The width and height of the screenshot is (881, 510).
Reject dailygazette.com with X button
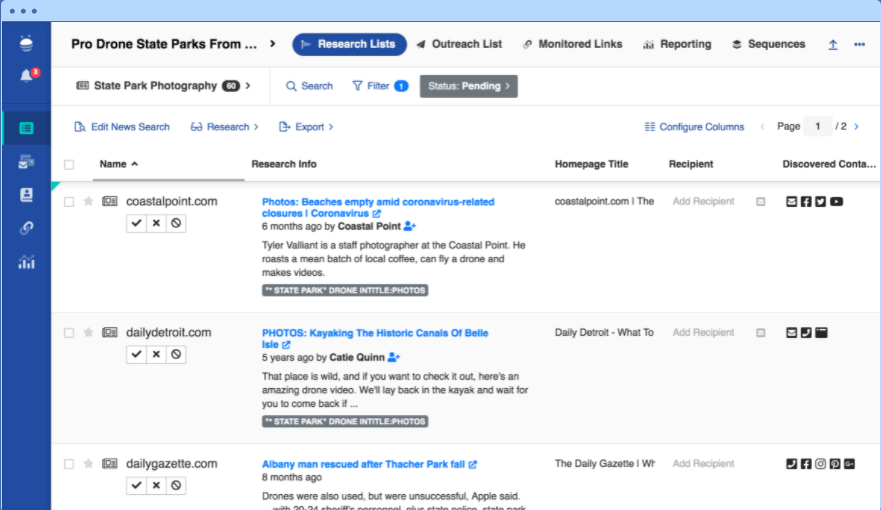[156, 485]
